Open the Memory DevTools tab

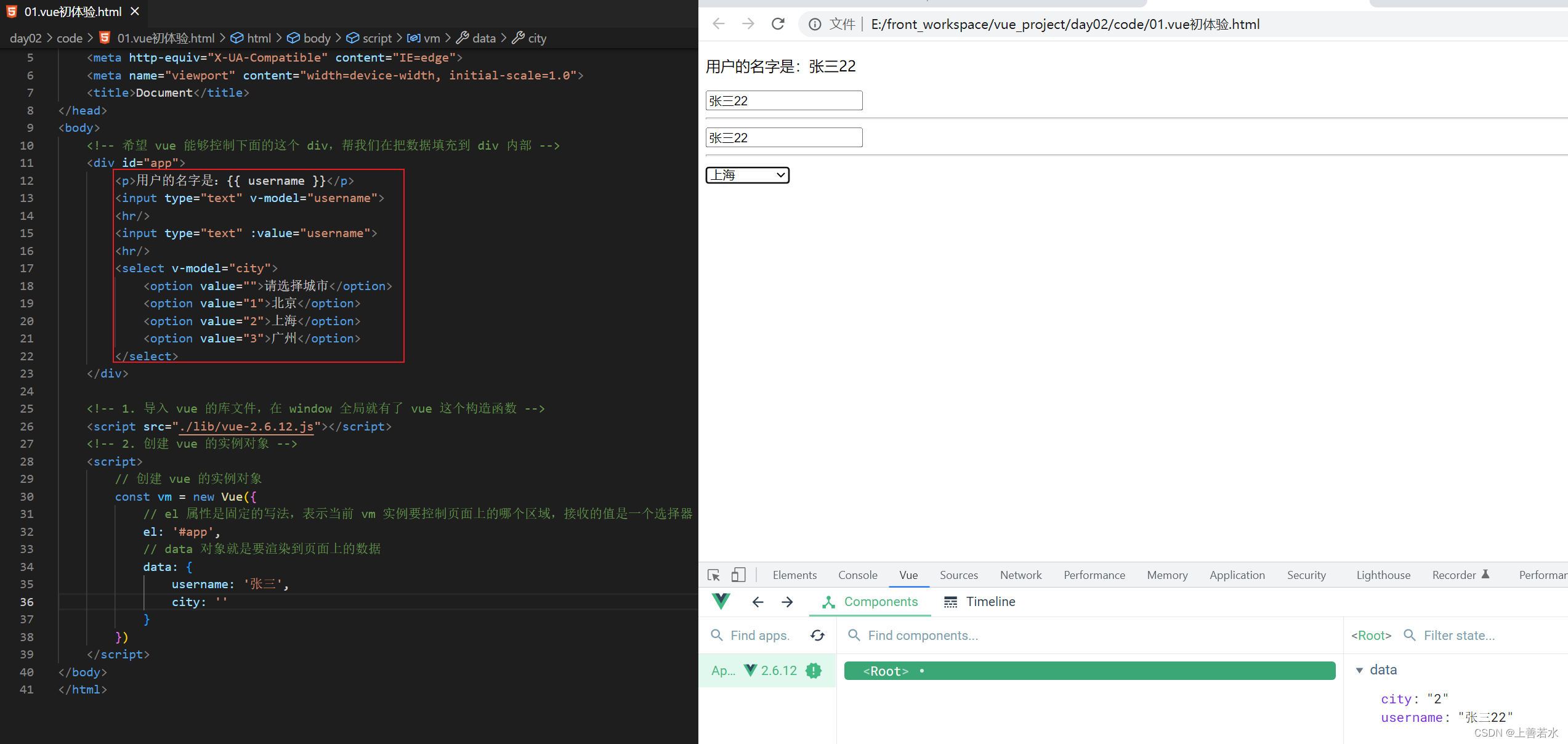point(1167,575)
